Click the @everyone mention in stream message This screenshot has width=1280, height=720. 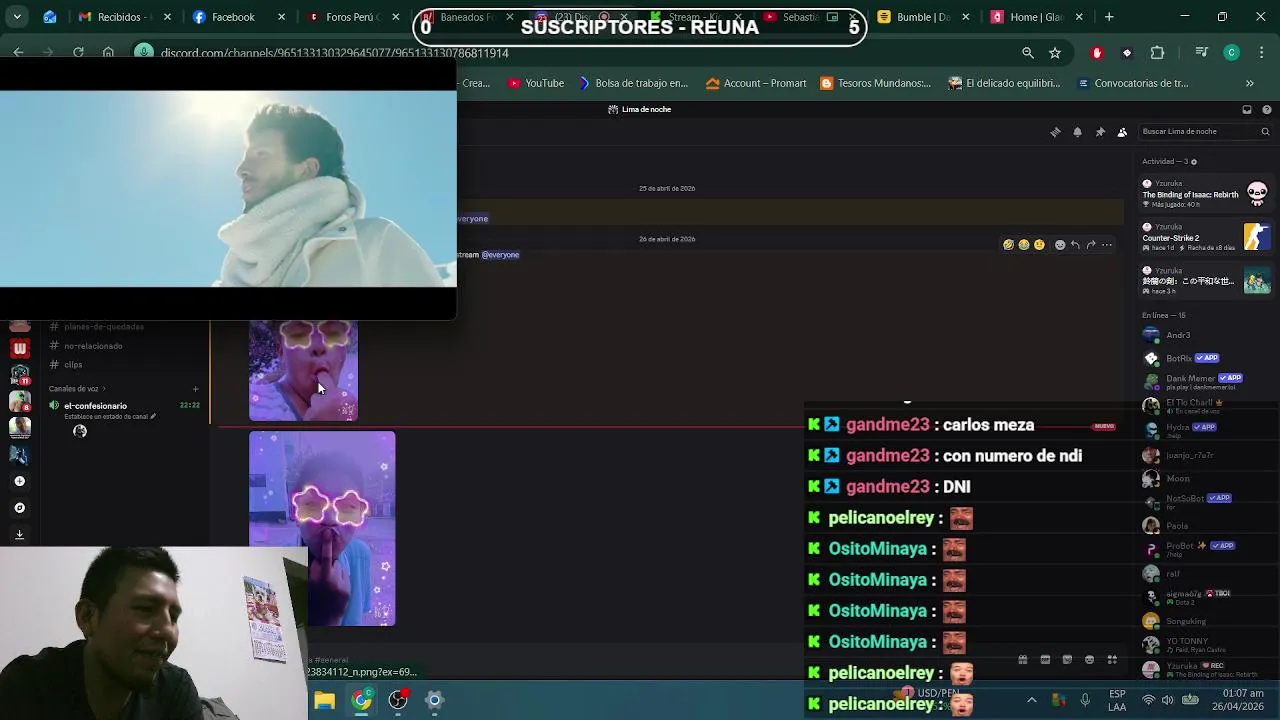coord(500,255)
